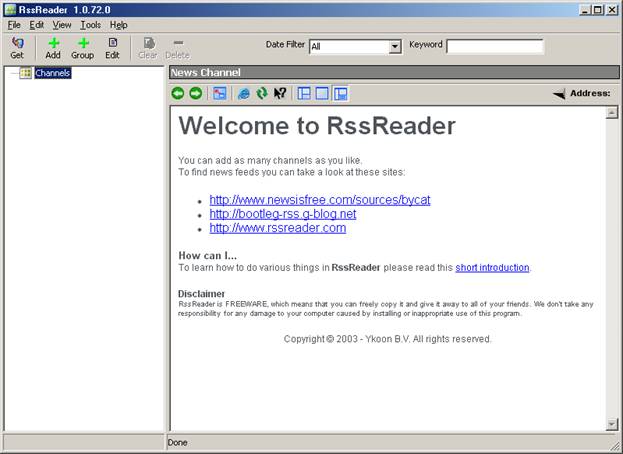Click into the Keyword input field

[494, 46]
